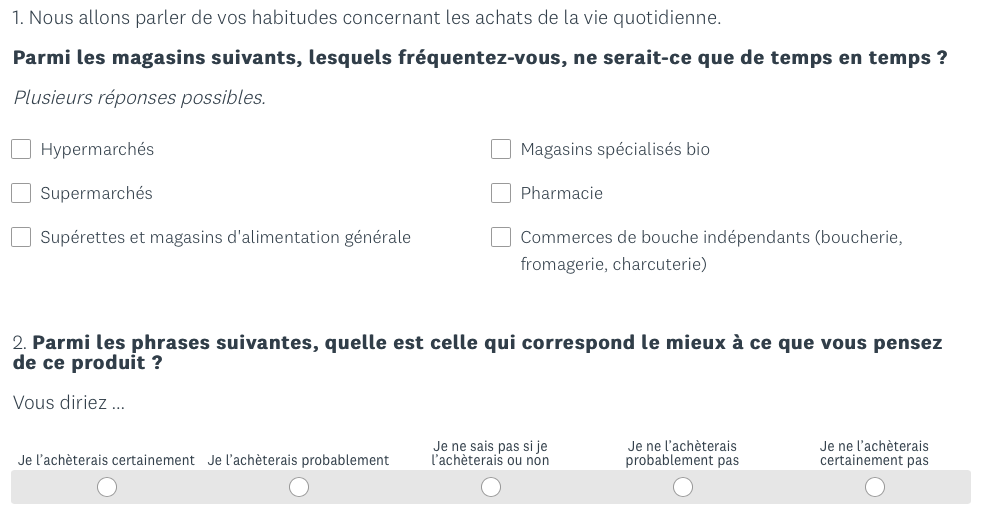Image resolution: width=984 pixels, height=514 pixels.
Task: Click the "Je ne sais pas" column header text
Action: [x=490, y=453]
